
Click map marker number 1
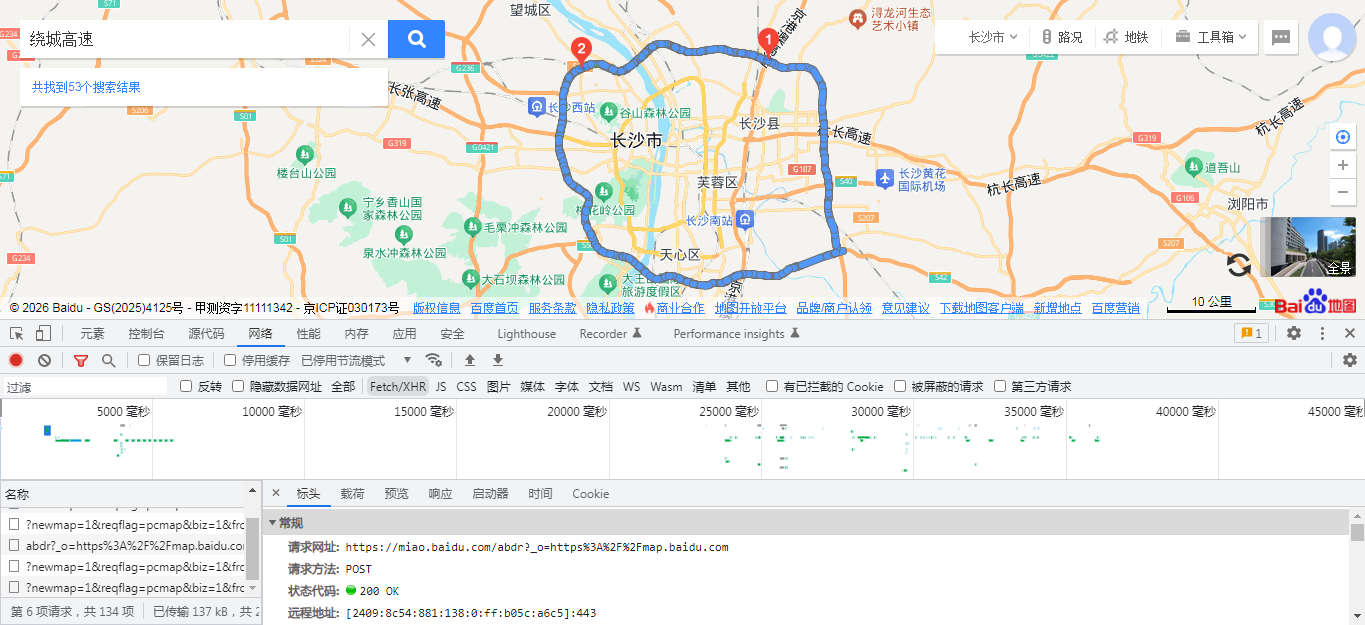(768, 40)
